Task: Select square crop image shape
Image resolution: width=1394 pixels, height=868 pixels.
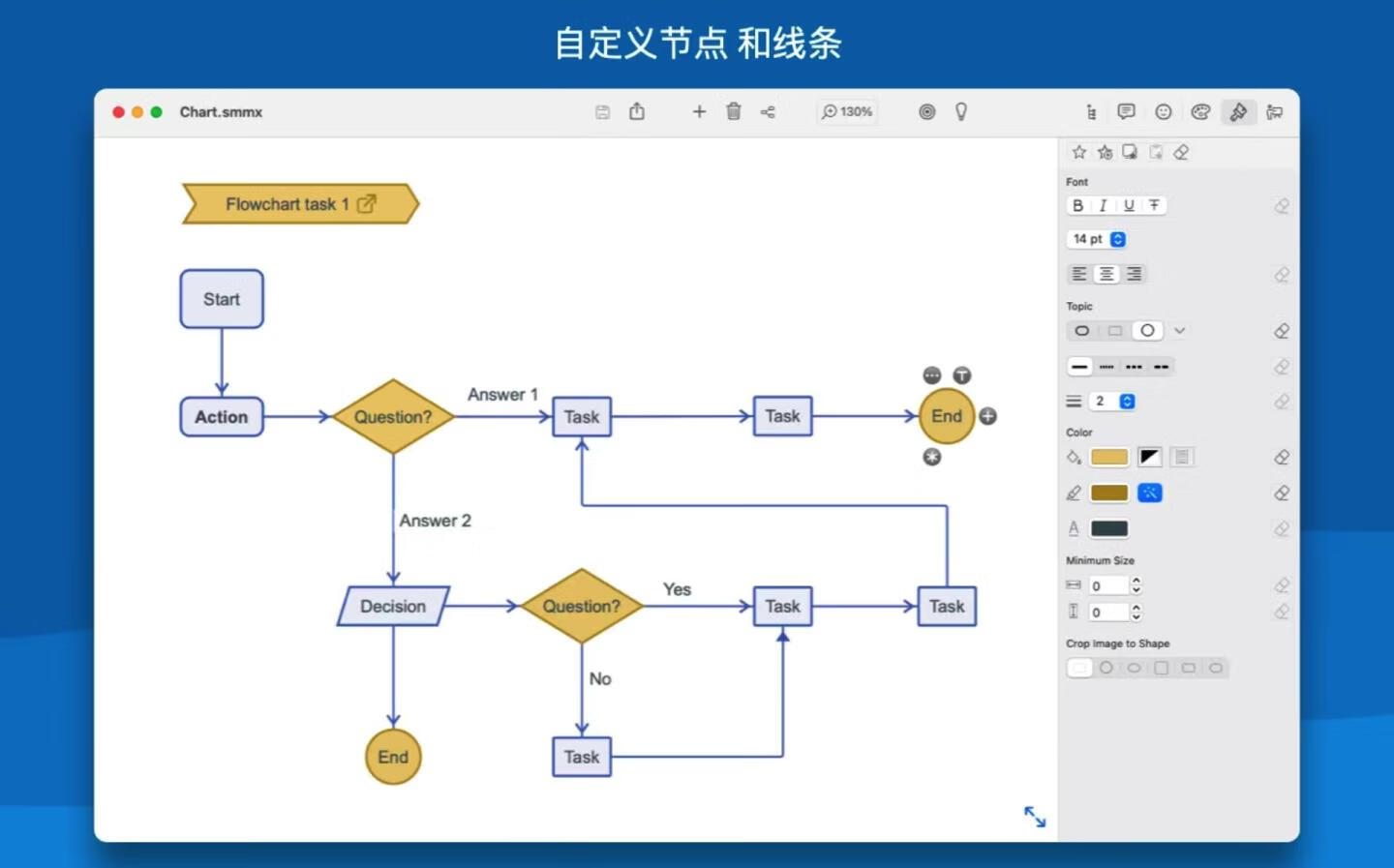Action: pyautogui.click(x=1161, y=668)
